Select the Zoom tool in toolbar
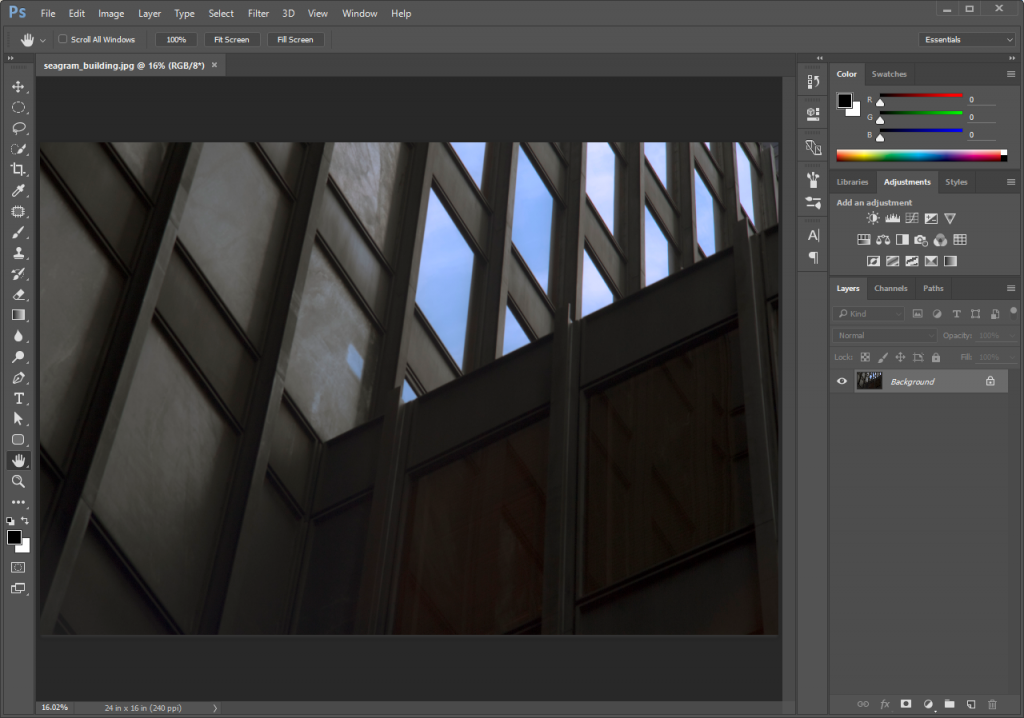The height and width of the screenshot is (718, 1024). coord(18,481)
